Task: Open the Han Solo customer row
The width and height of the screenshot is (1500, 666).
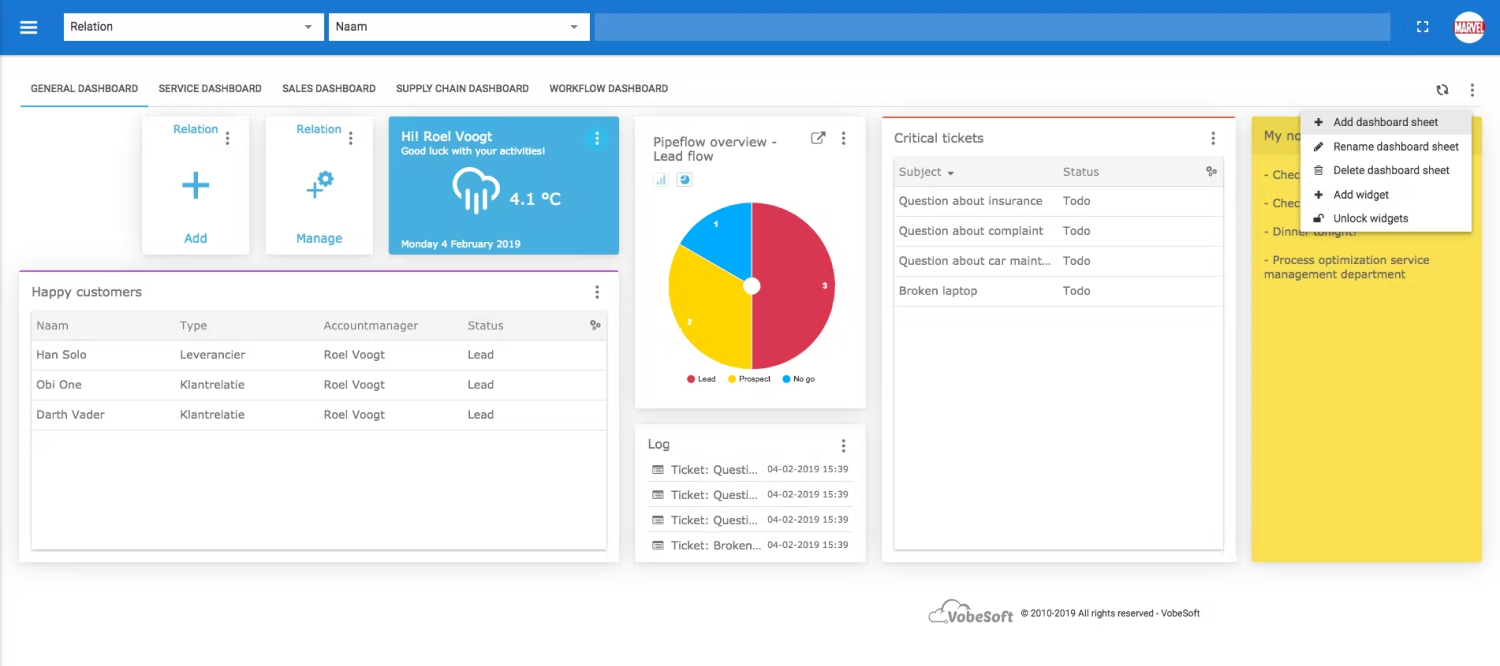Action: (x=319, y=355)
